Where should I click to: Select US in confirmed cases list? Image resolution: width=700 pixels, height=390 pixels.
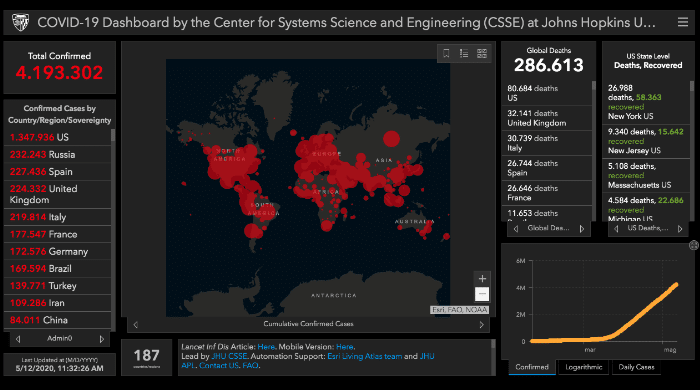click(57, 137)
